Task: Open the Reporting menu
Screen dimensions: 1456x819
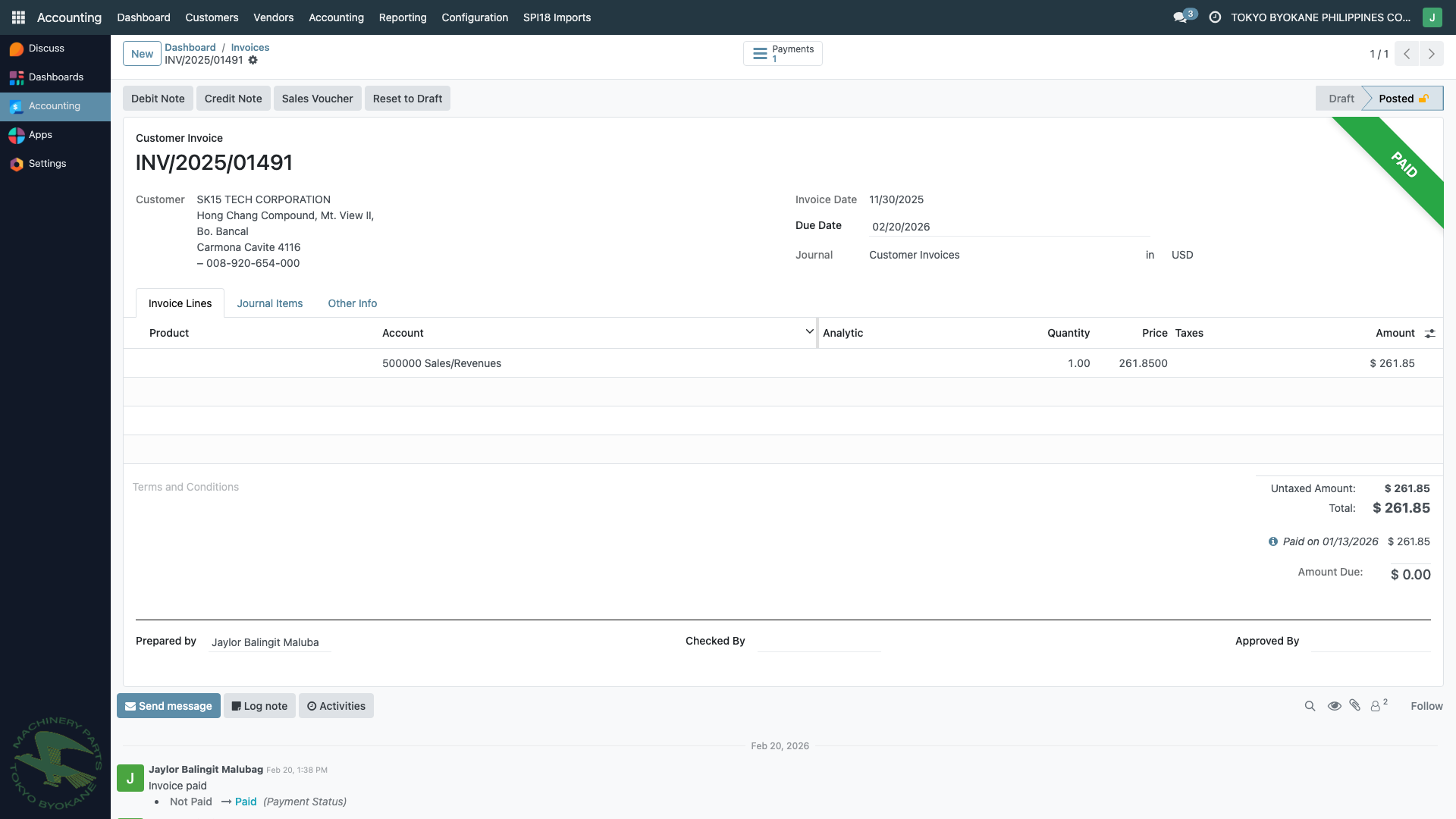Action: tap(402, 17)
